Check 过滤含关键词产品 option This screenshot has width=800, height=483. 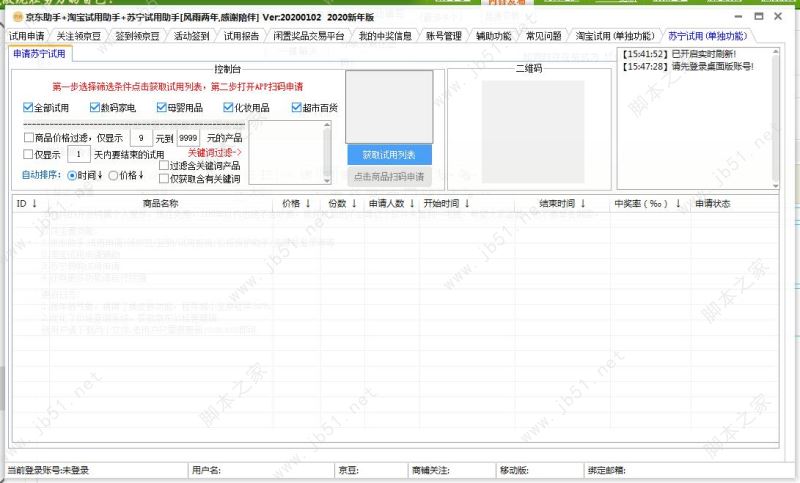[164, 165]
